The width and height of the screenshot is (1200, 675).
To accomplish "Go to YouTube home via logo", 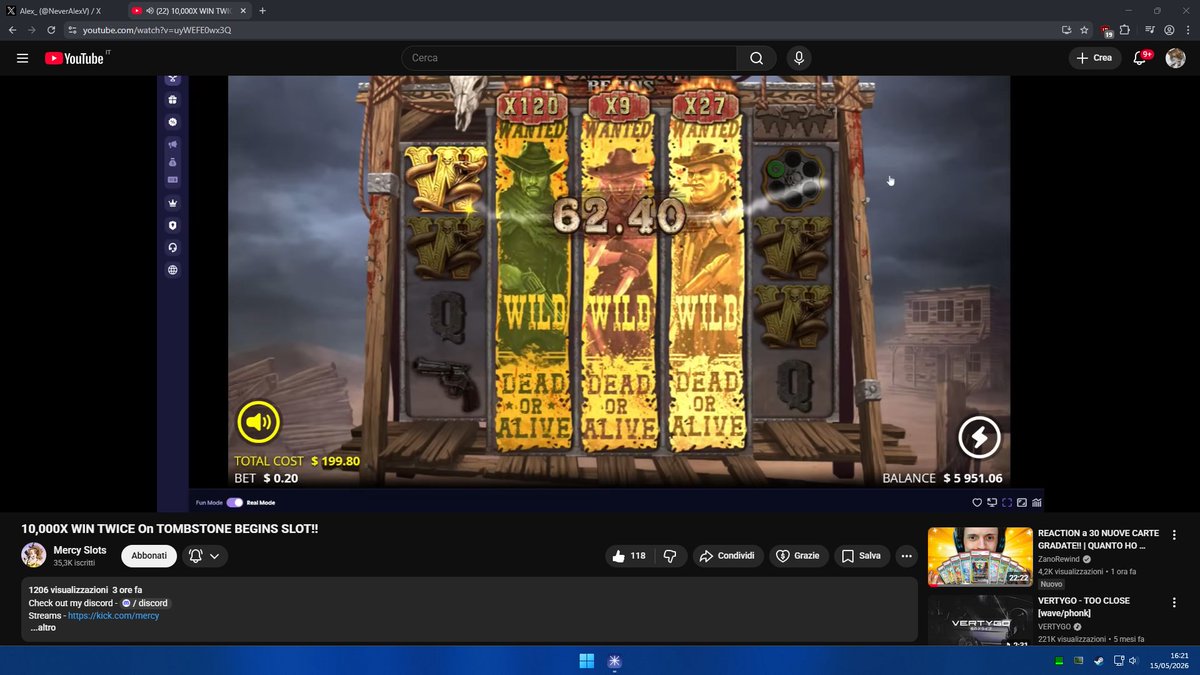I will pyautogui.click(x=75, y=58).
